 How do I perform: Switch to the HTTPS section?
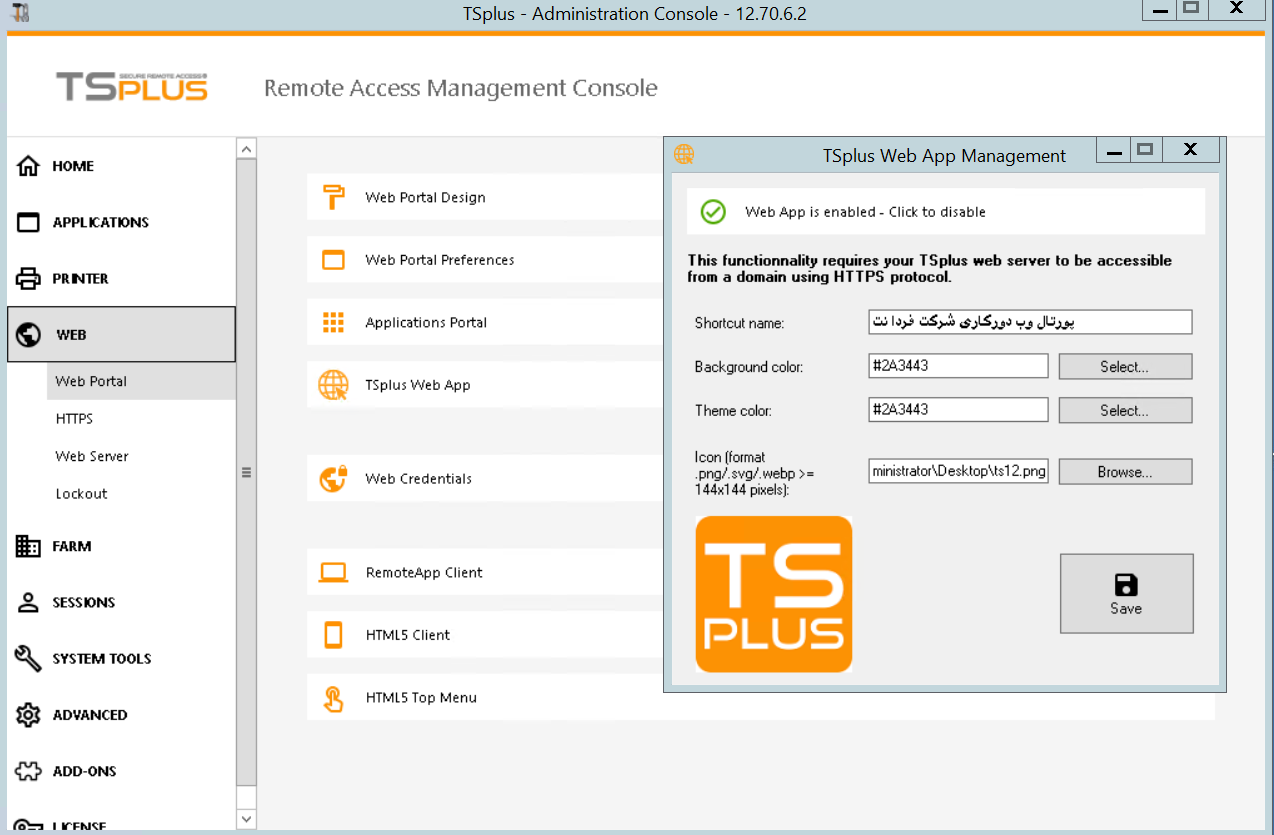tap(74, 418)
